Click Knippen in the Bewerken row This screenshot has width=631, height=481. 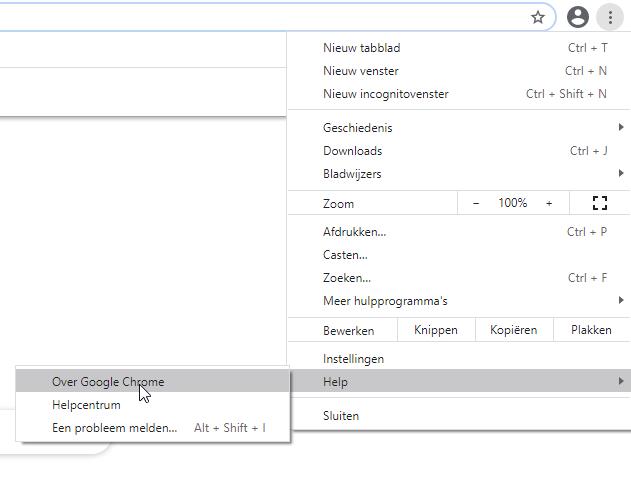click(x=435, y=330)
